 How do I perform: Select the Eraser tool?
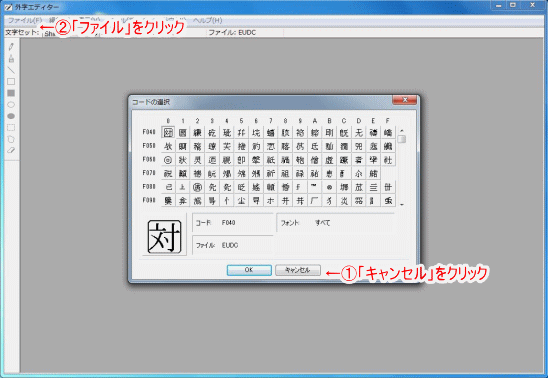[x=11, y=150]
